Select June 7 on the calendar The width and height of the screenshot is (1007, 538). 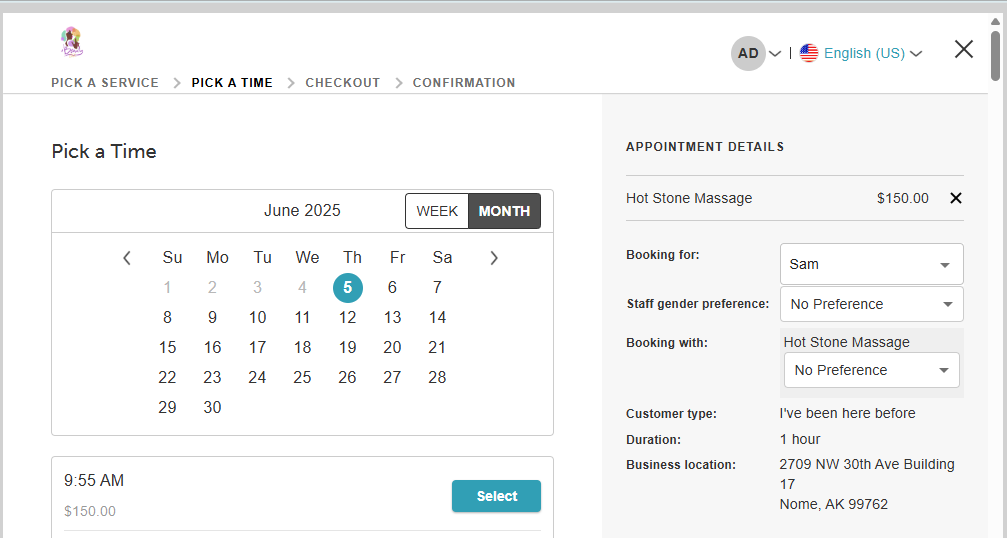click(x=437, y=288)
